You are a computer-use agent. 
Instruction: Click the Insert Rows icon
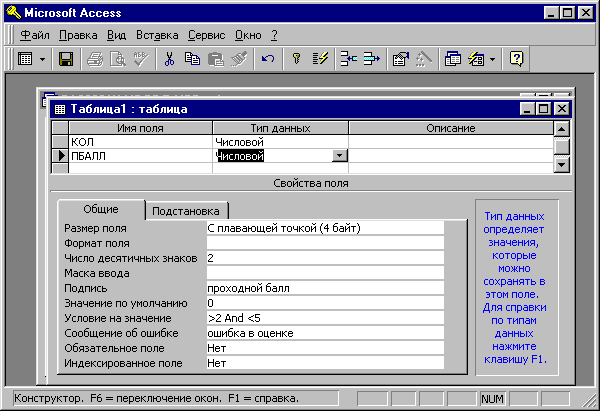tap(348, 60)
